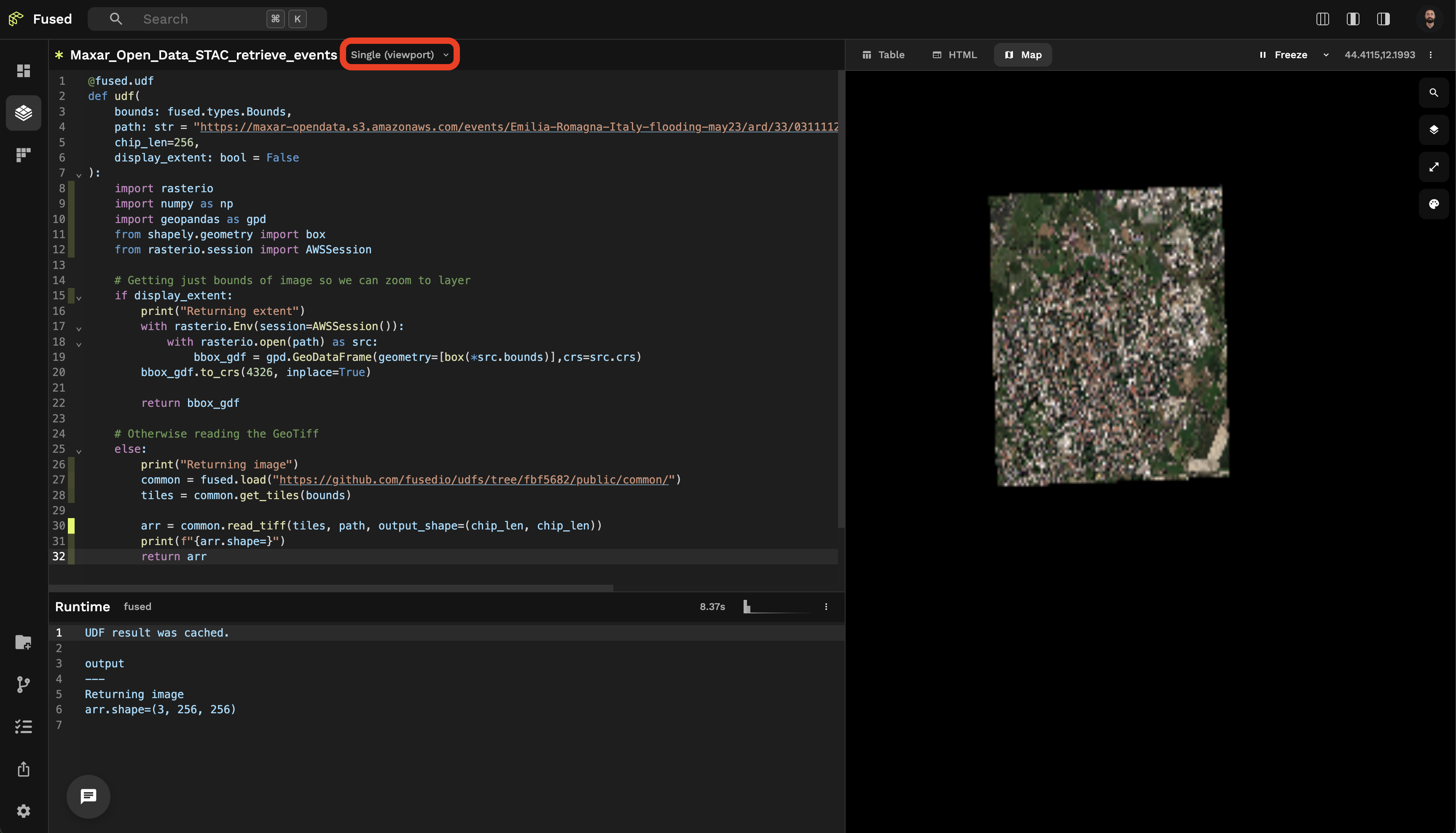Click the share/export sidebar icon

pyautogui.click(x=24, y=769)
